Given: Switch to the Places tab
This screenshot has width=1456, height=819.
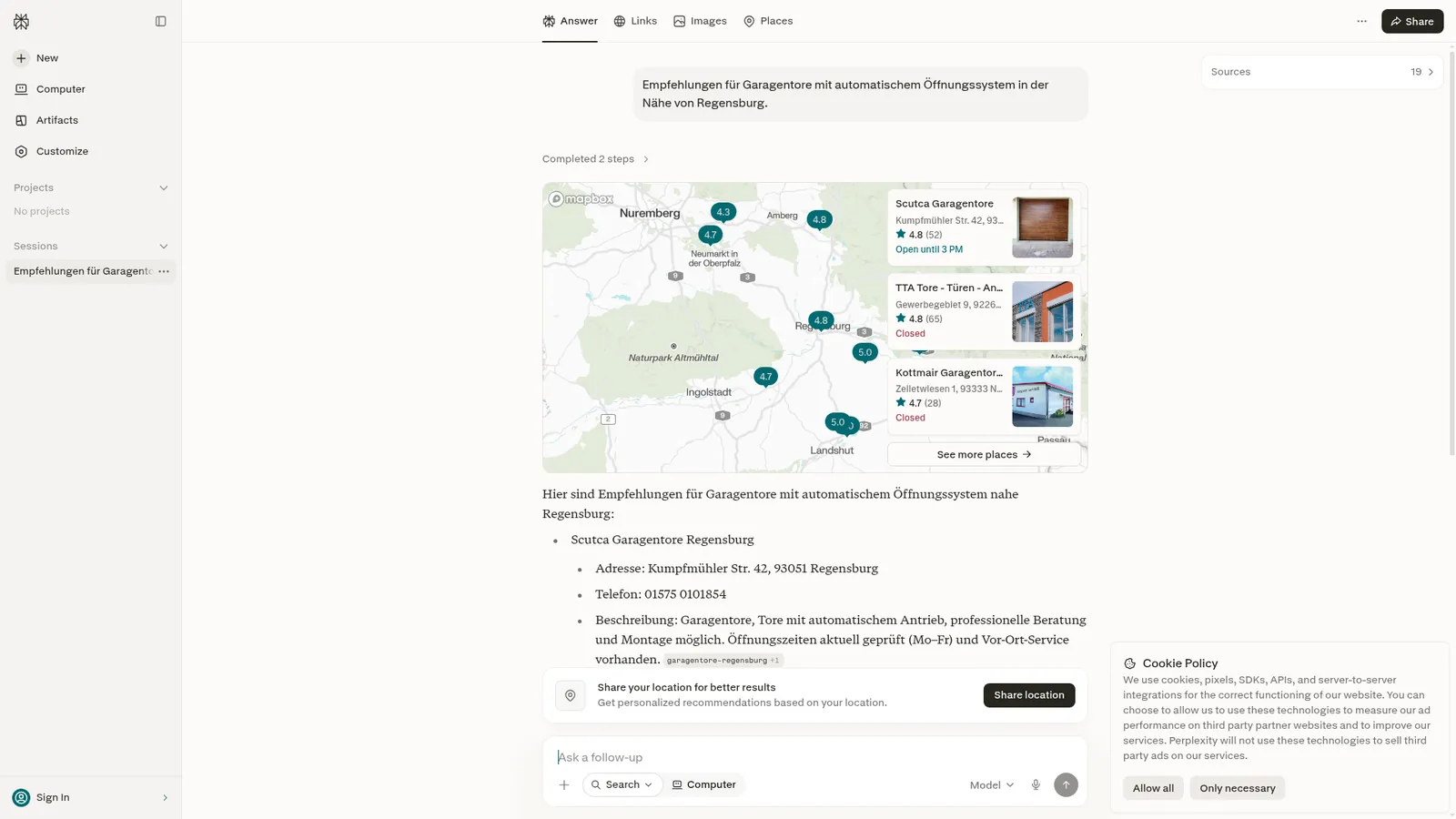Looking at the screenshot, I should tap(768, 21).
